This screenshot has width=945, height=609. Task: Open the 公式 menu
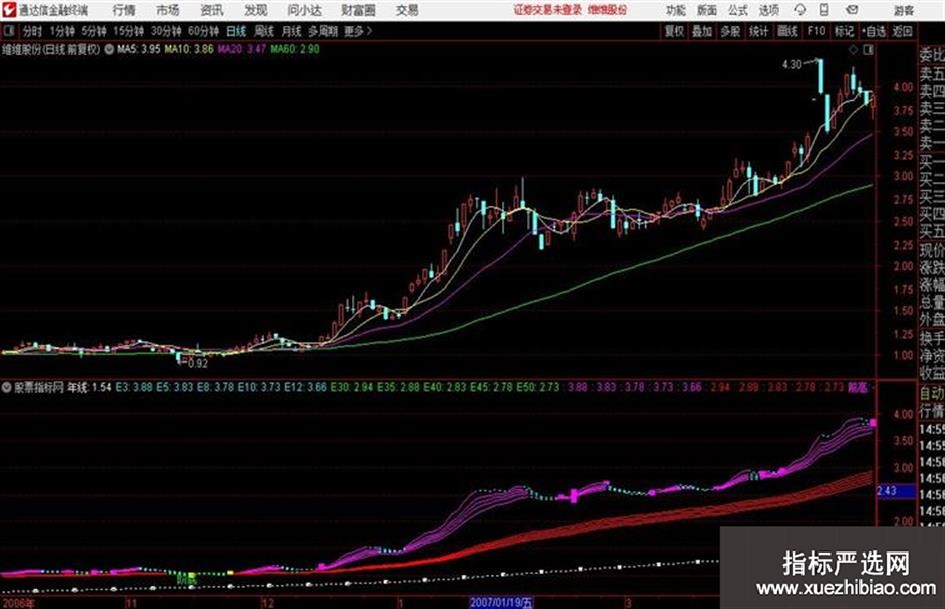738,10
